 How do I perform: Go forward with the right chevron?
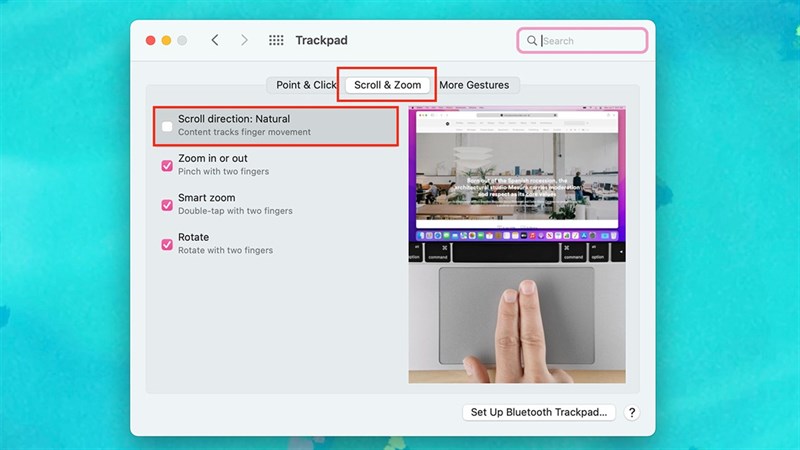tap(244, 40)
